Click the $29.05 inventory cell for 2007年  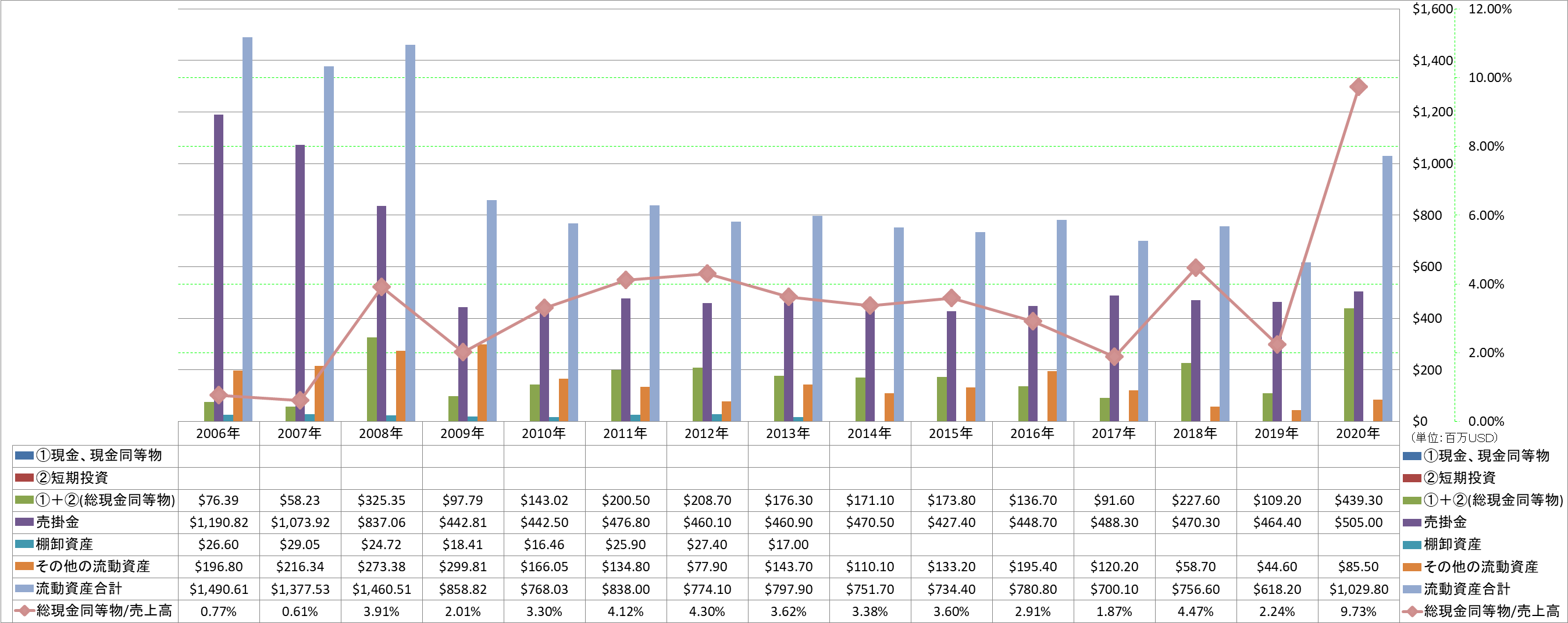tap(300, 544)
